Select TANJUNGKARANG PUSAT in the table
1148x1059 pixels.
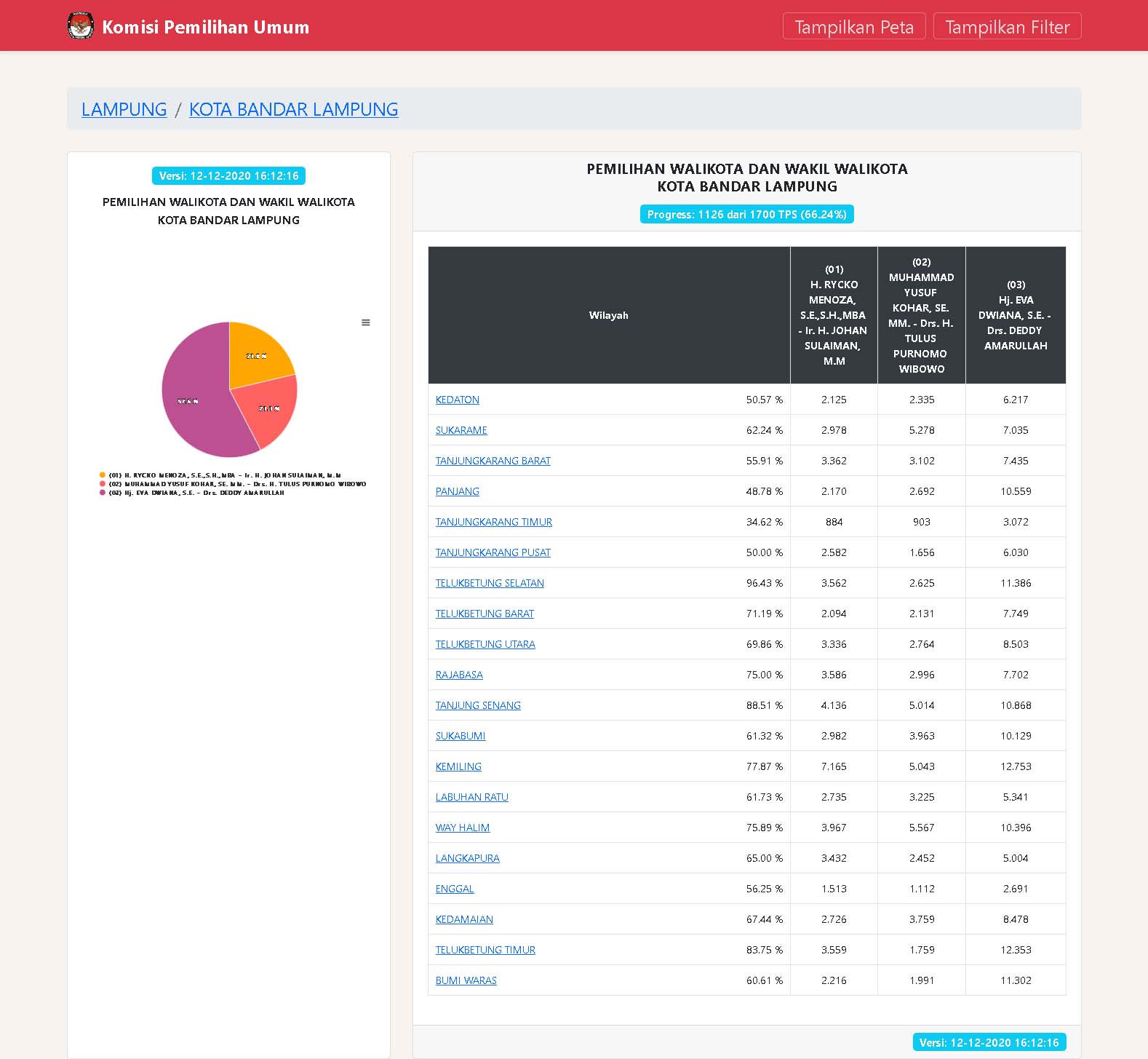pyautogui.click(x=493, y=552)
